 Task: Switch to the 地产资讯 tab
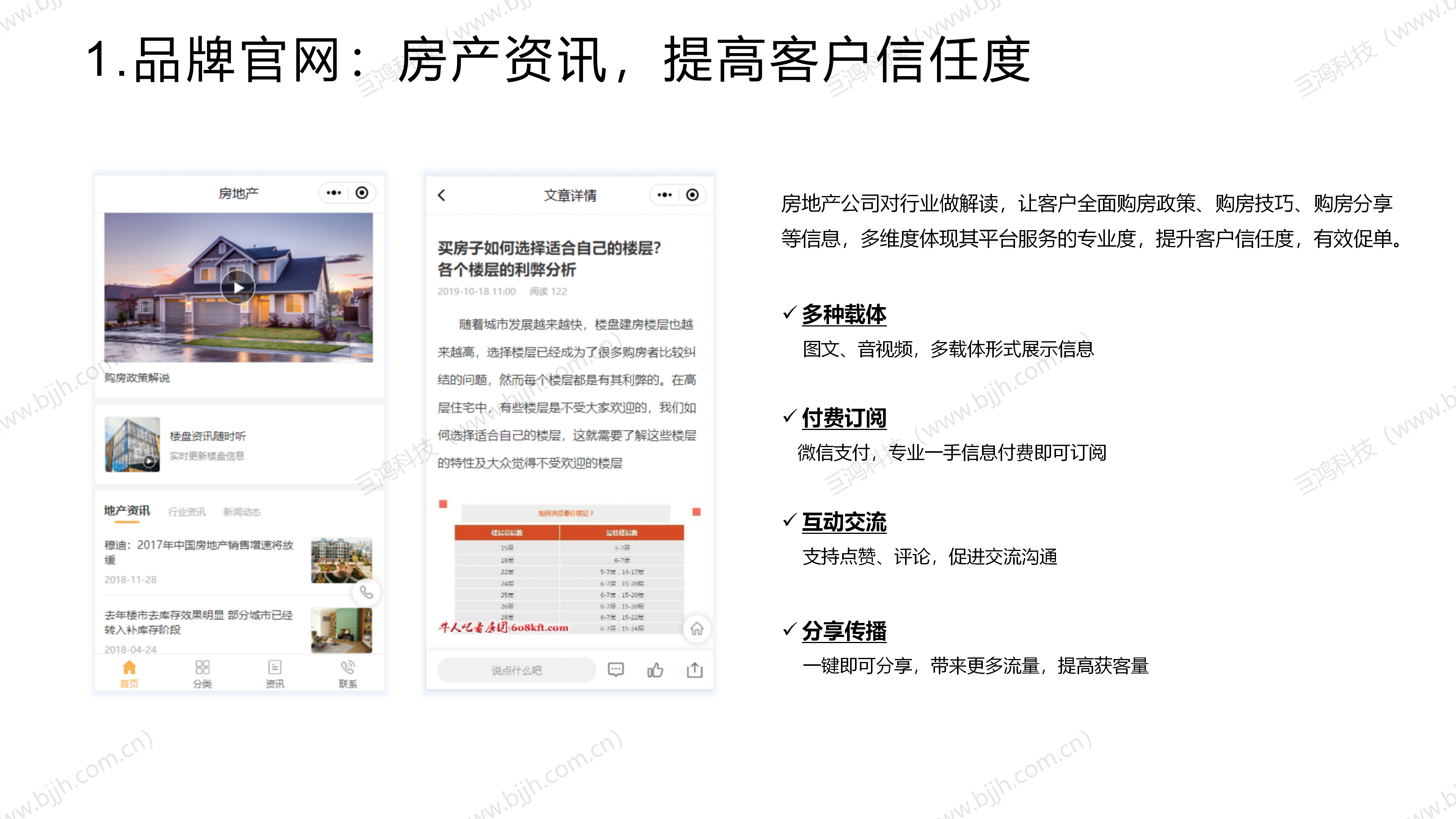coord(127,510)
